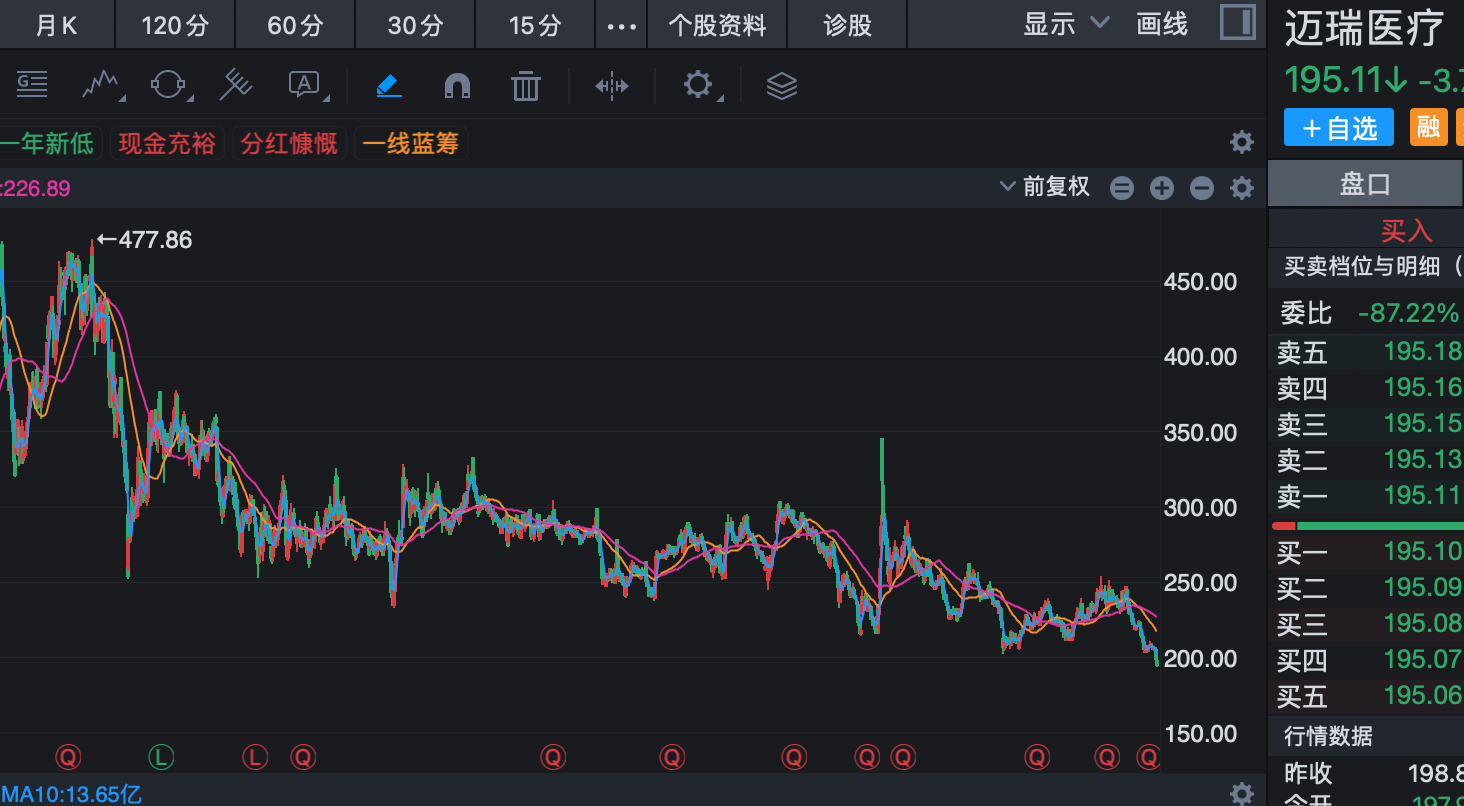Viewport: 1464px width, 806px height.
Task: Switch to the 60分 chart period
Action: point(295,25)
